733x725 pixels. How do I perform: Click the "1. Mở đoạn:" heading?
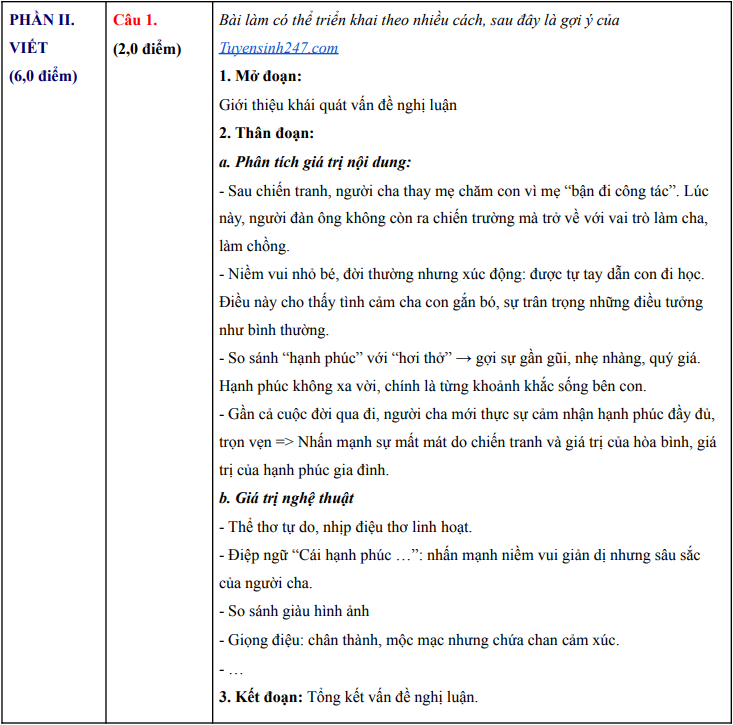click(261, 77)
